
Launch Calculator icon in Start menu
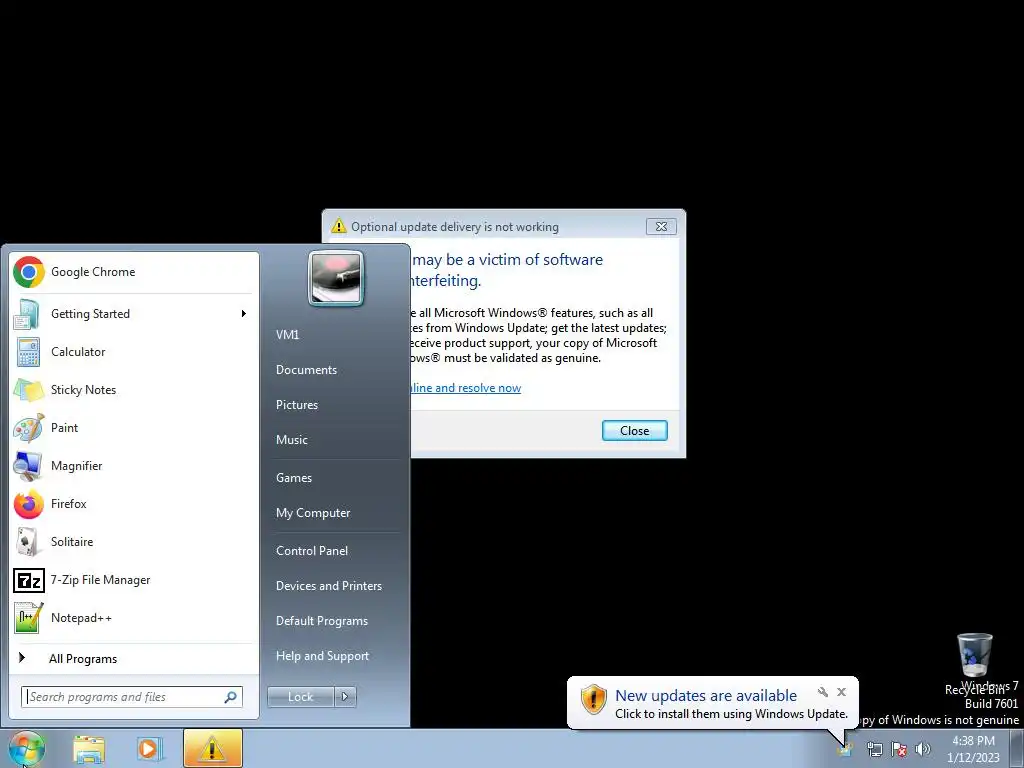[x=28, y=352]
